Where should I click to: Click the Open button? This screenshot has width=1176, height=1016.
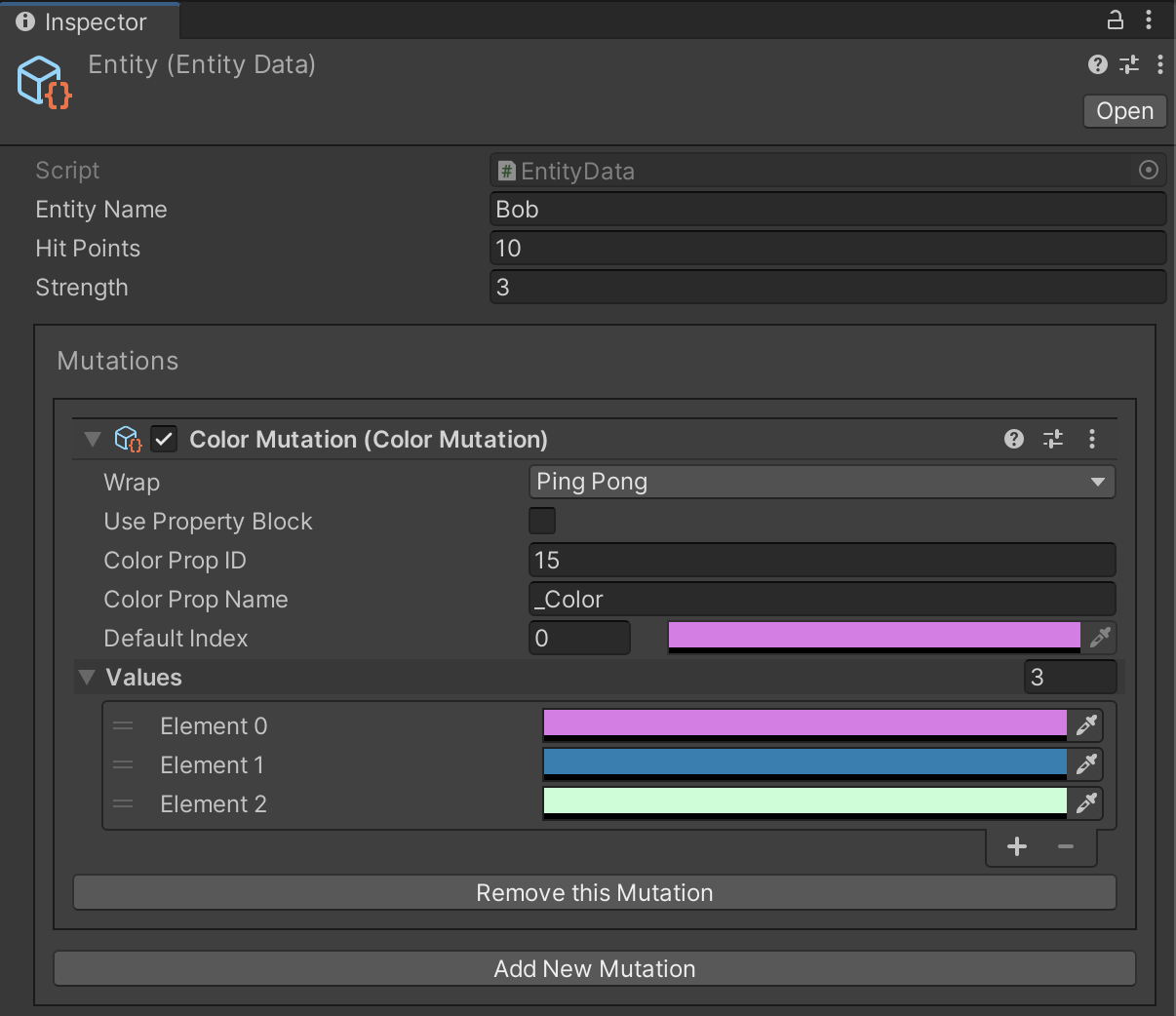1124,111
